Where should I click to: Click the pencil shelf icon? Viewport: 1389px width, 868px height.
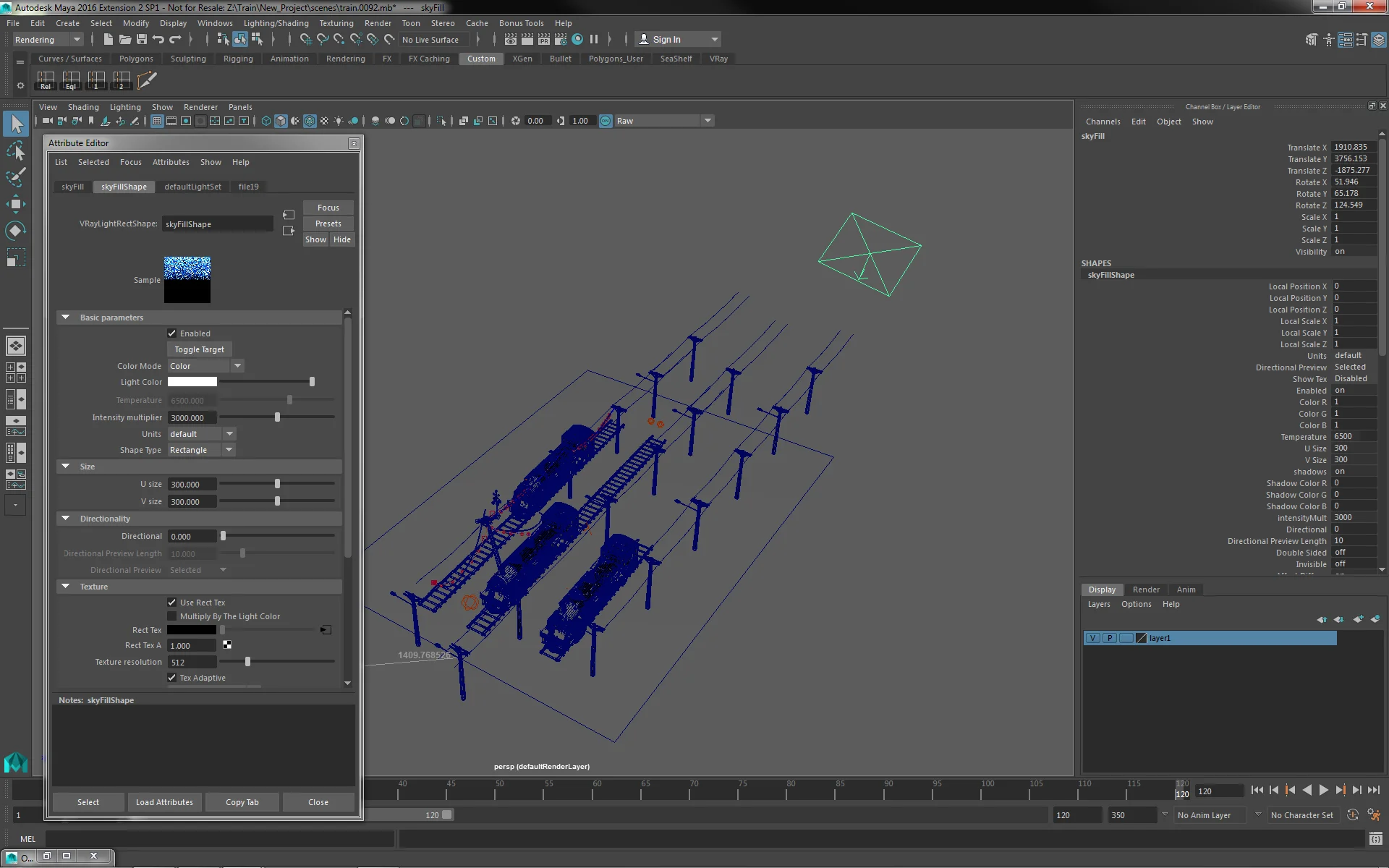pos(147,80)
